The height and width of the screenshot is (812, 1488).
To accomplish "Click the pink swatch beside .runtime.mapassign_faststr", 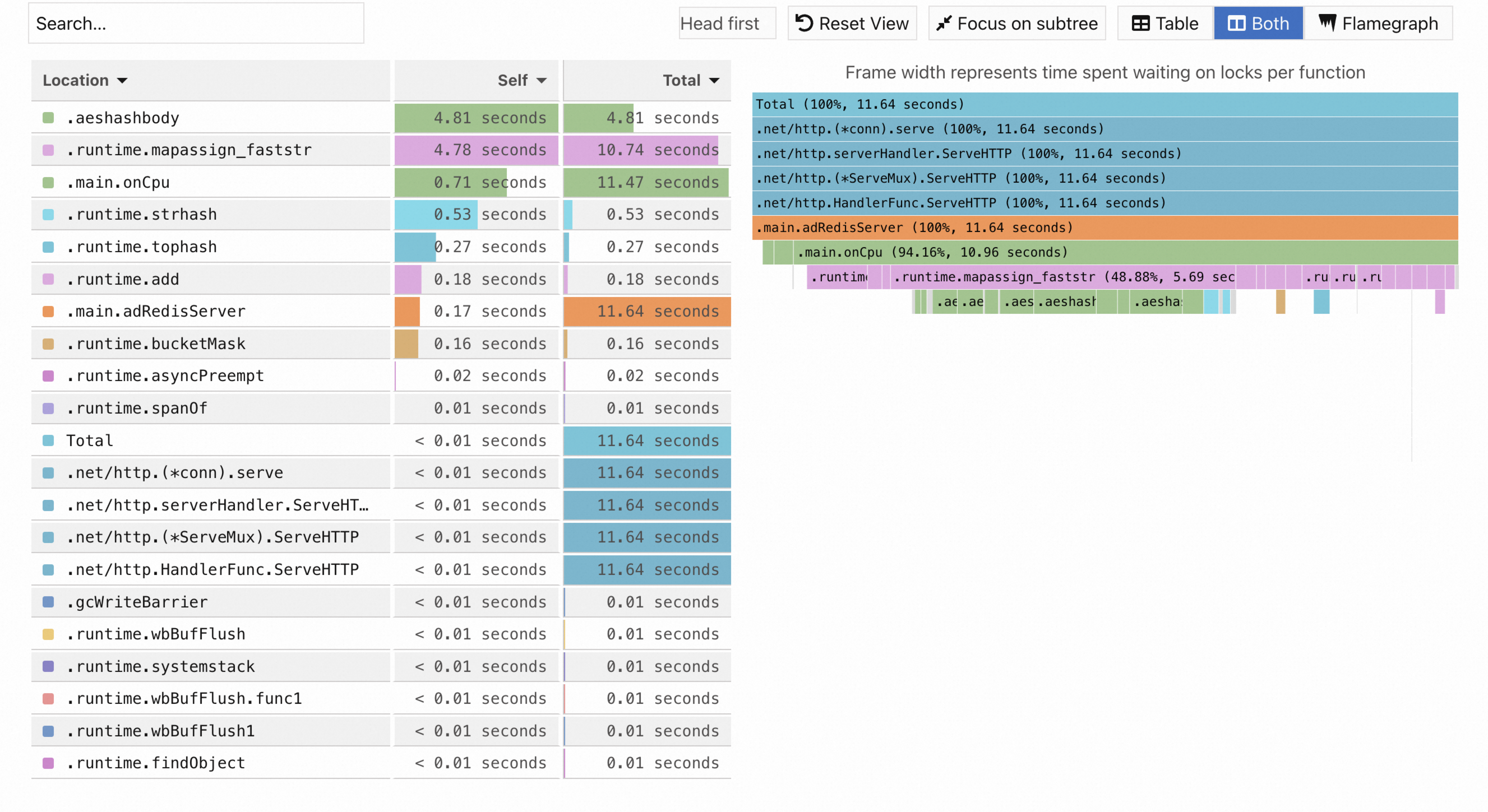I will coord(48,150).
